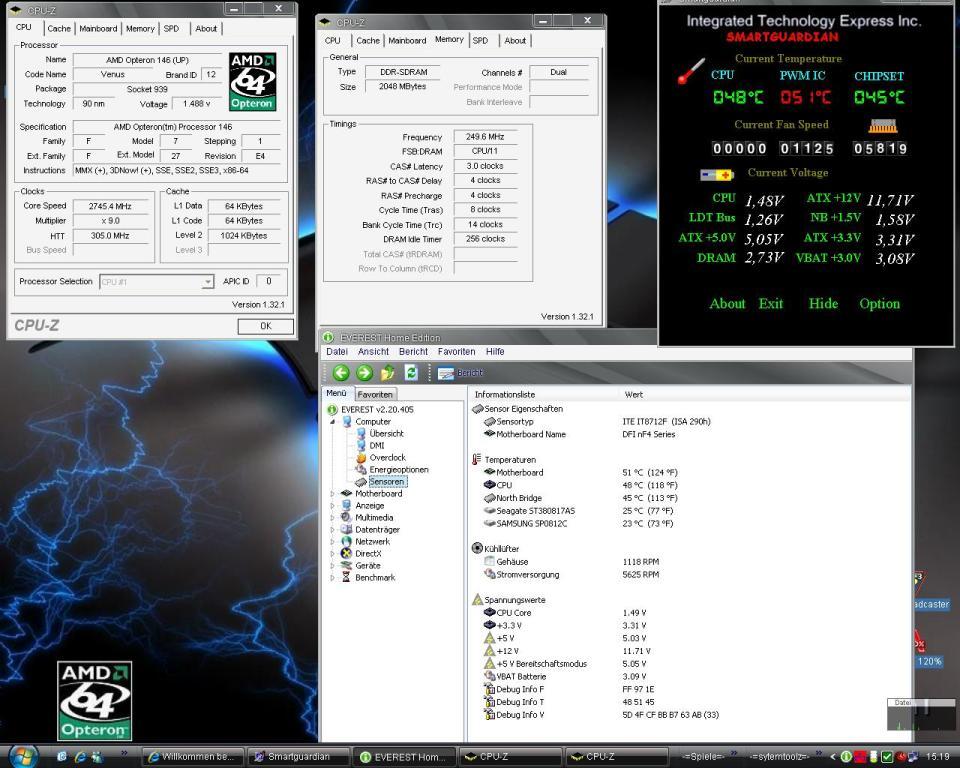The image size is (960, 768).
Task: Select EVEREST v2.20.405 root tree node
Action: [x=377, y=410]
